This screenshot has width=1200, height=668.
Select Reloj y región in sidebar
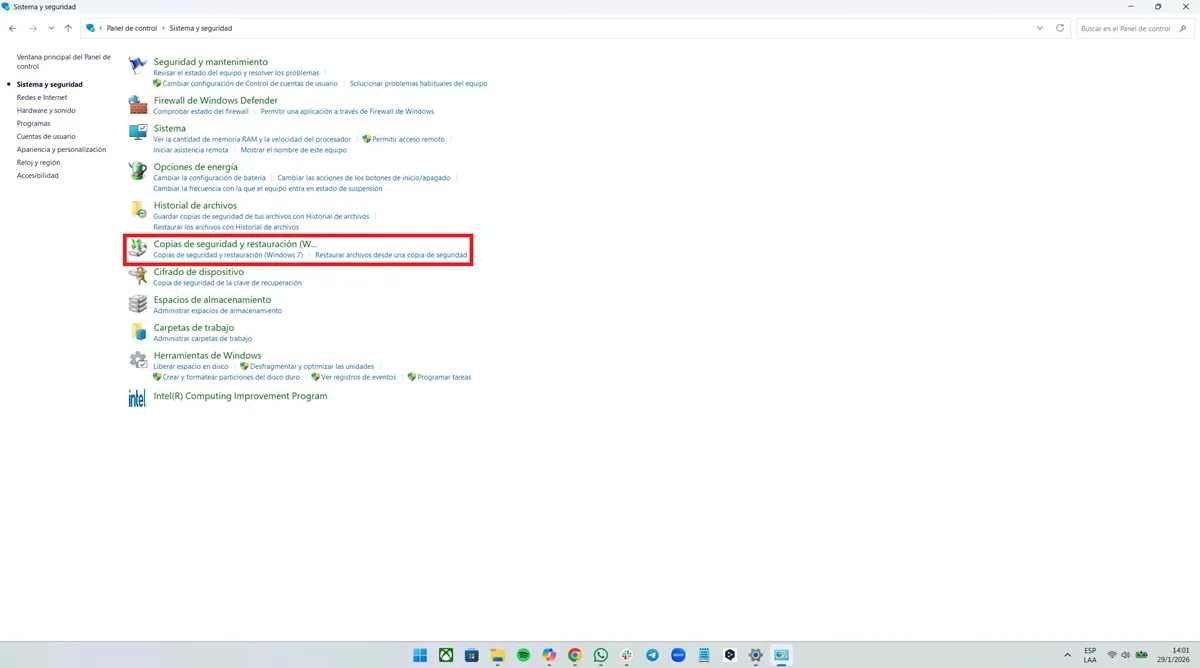38,163
